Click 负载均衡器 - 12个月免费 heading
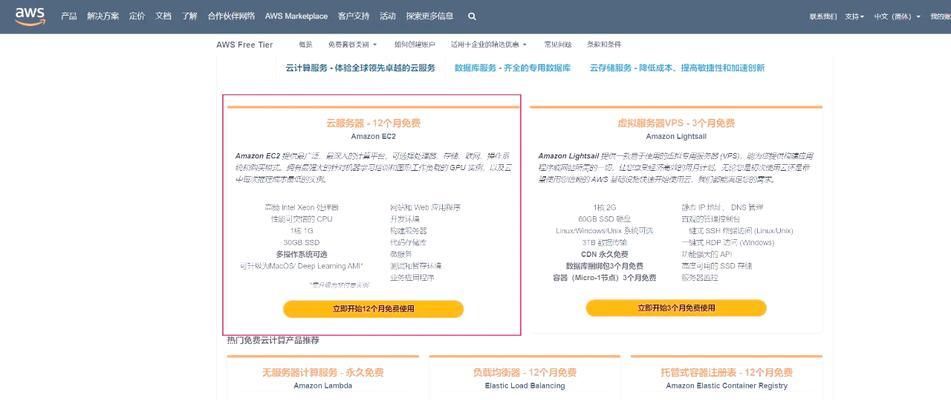Image resolution: width=951 pixels, height=400 pixels. pos(525,373)
